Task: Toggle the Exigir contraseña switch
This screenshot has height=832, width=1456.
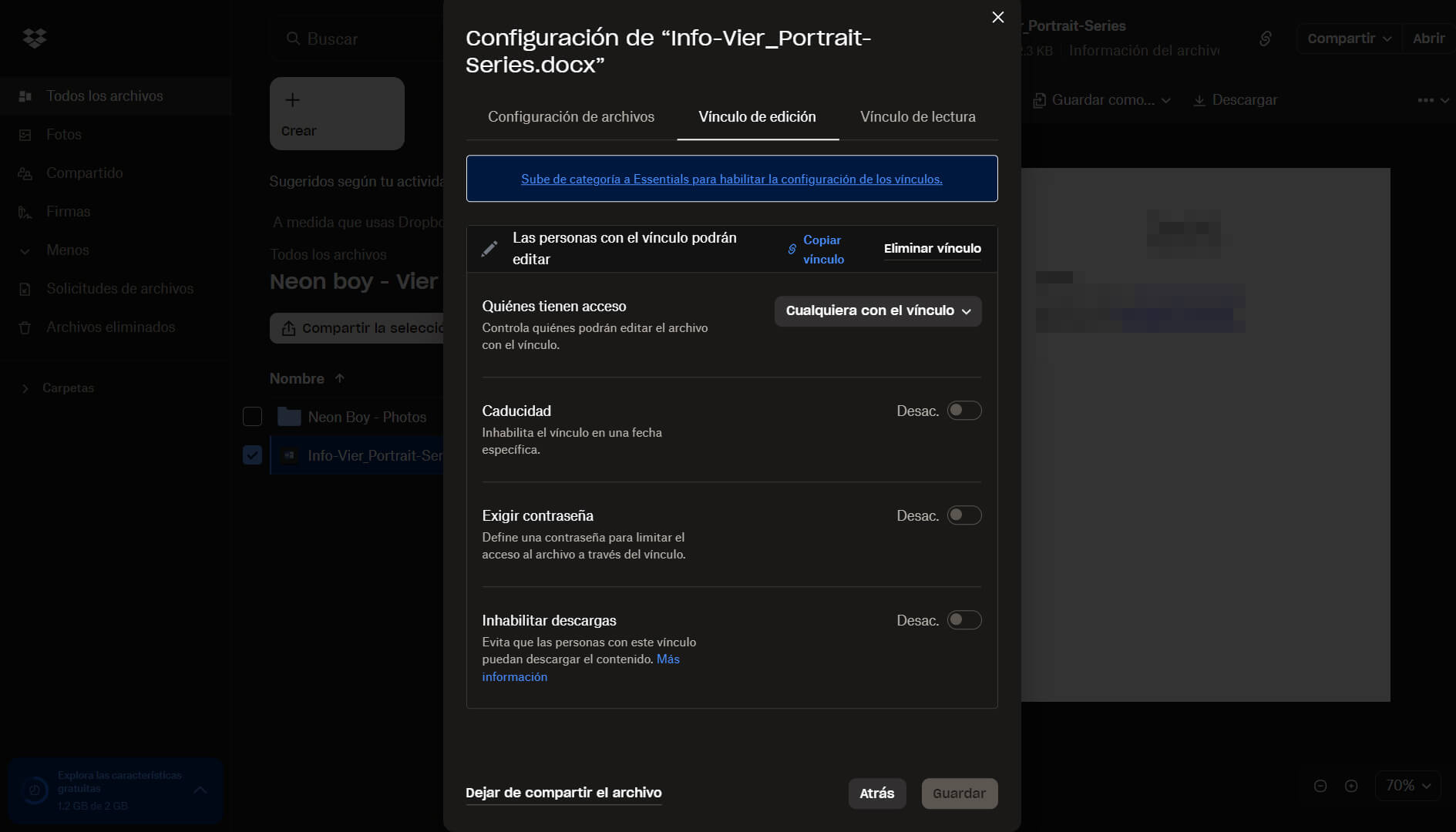Action: 963,515
